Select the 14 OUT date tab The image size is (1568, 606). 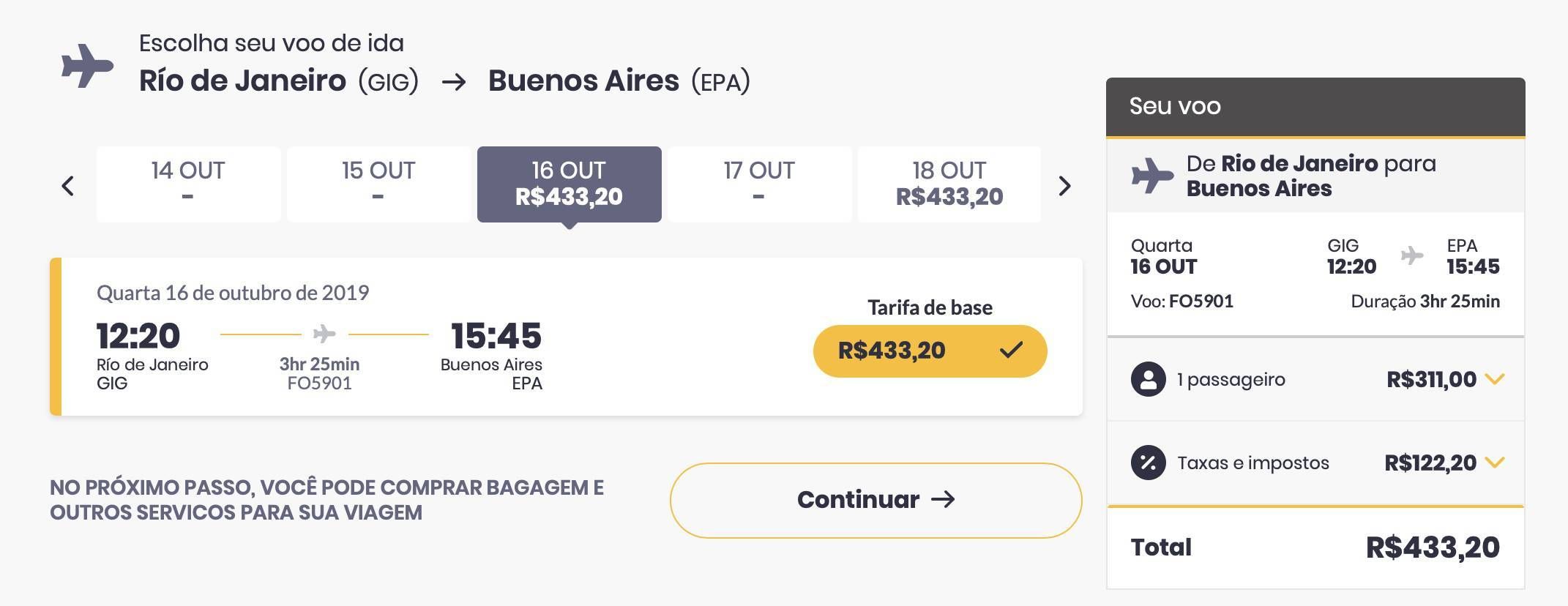tap(188, 184)
